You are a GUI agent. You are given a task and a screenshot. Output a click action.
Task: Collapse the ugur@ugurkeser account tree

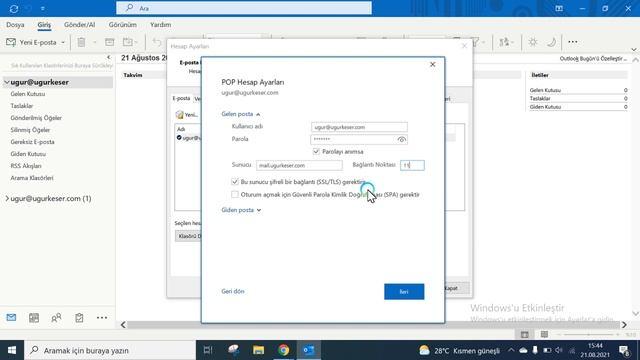(7, 82)
